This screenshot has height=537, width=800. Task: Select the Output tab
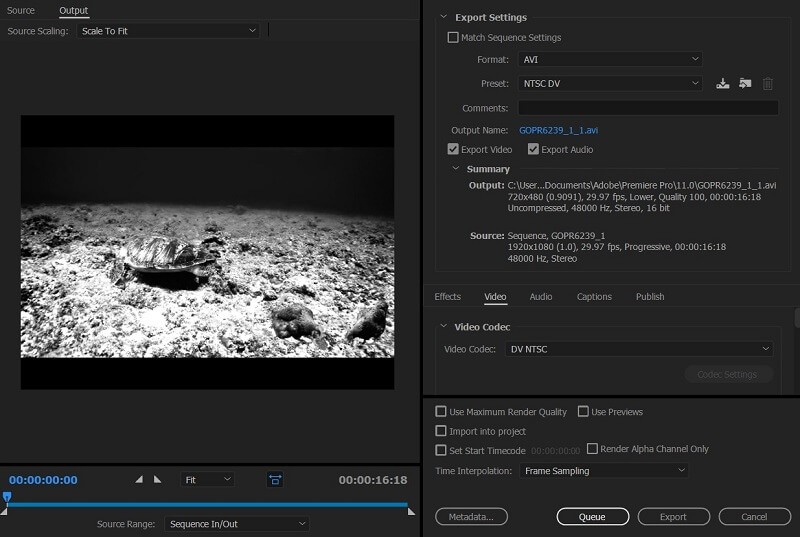point(73,10)
